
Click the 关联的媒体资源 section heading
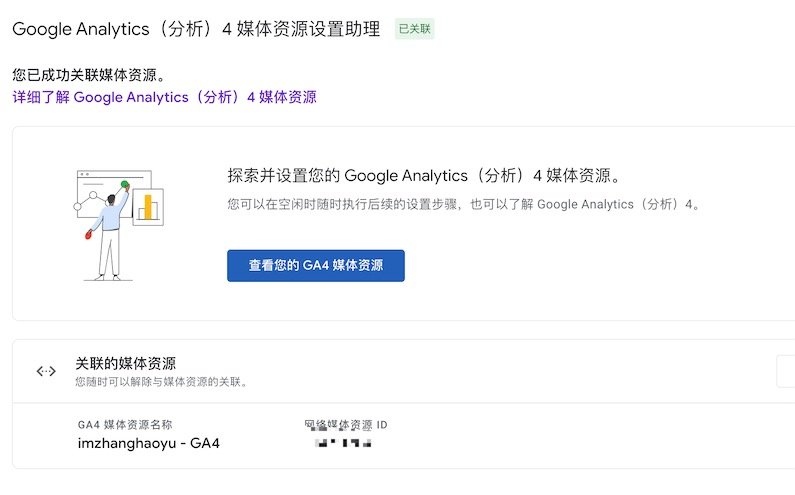[126, 363]
